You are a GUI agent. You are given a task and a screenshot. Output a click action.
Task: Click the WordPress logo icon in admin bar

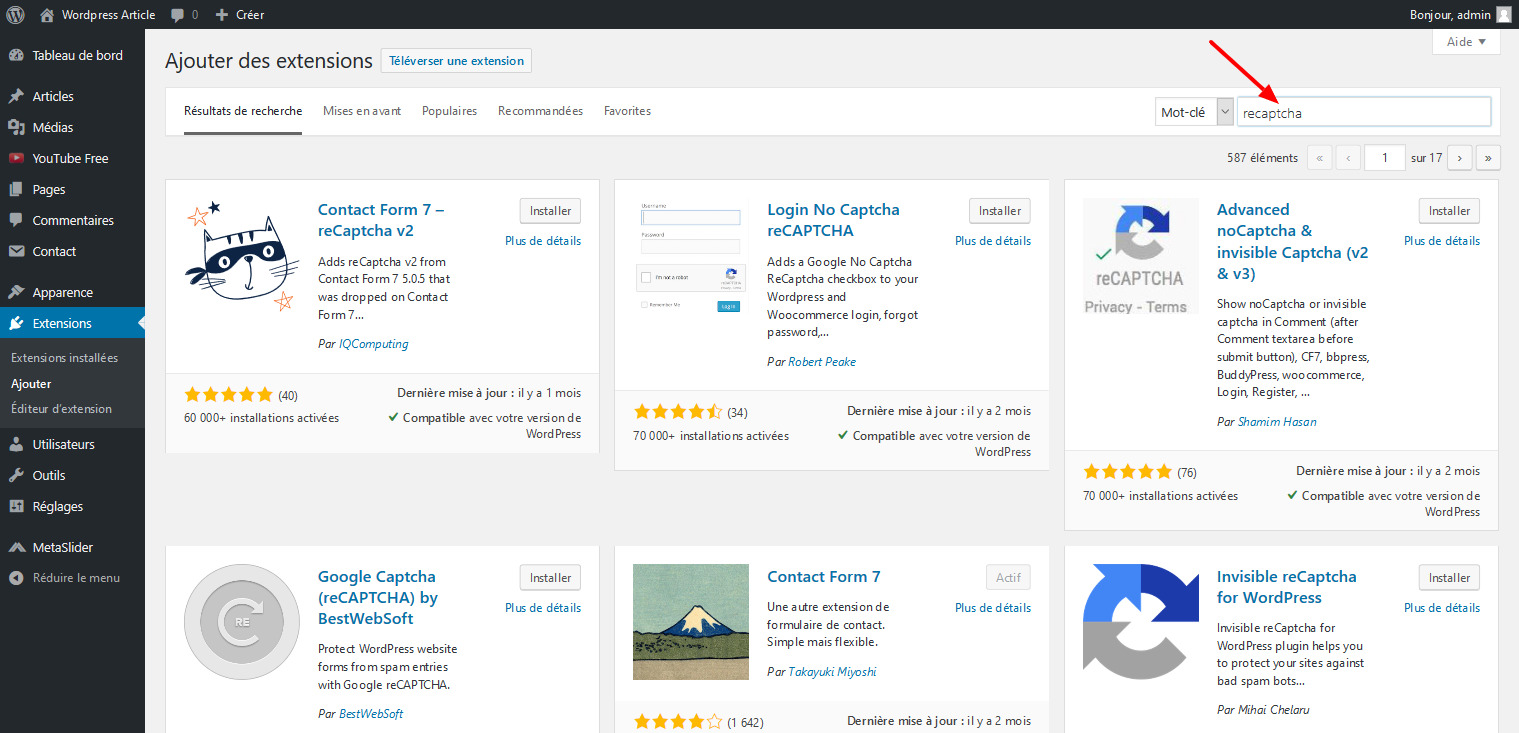coord(16,15)
